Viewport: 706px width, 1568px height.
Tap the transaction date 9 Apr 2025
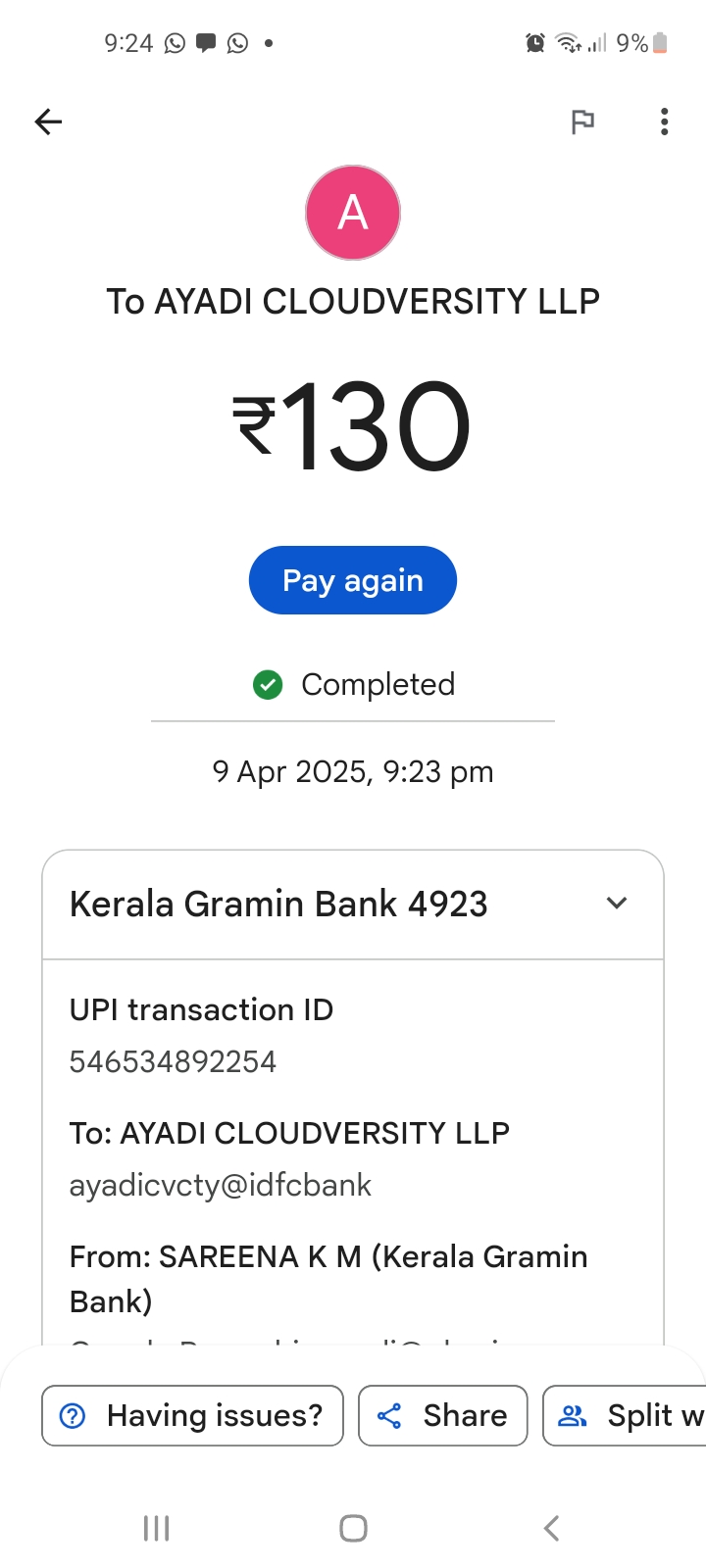tap(353, 772)
